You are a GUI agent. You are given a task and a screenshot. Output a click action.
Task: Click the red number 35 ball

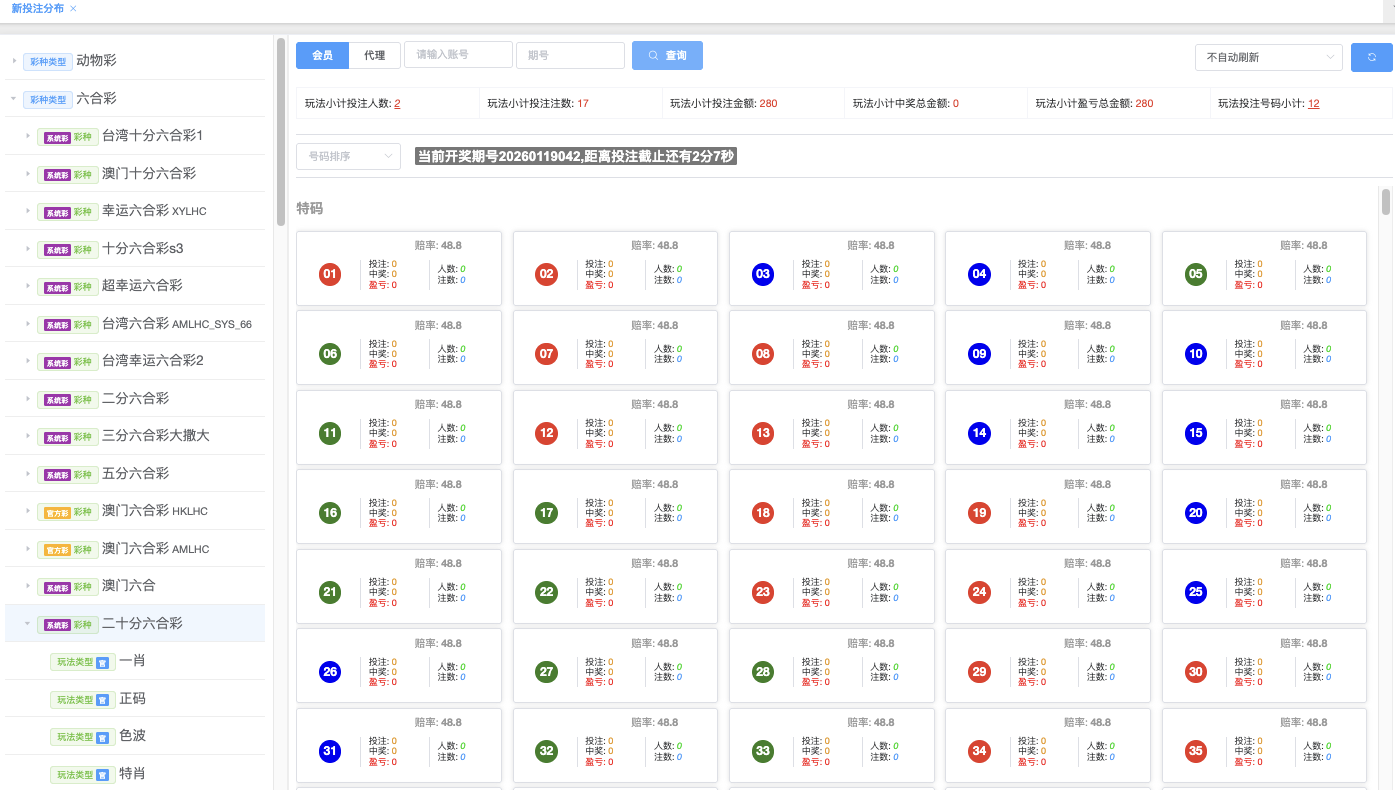point(1196,751)
